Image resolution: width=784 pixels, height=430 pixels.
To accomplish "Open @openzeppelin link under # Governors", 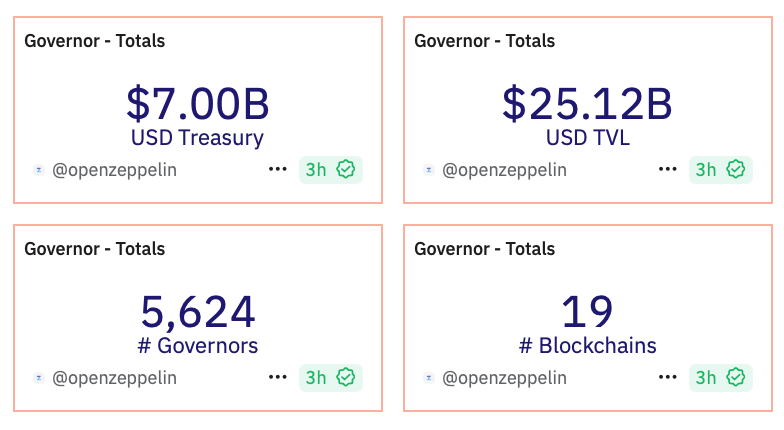I will tap(114, 378).
